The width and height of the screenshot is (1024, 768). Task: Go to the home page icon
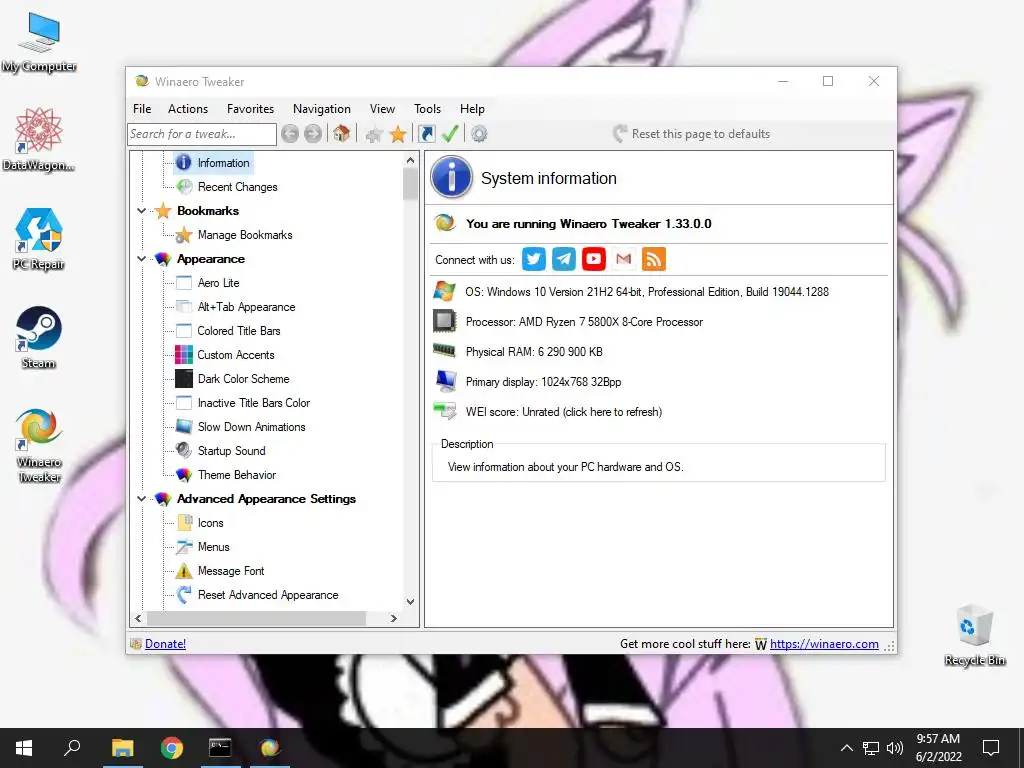click(x=341, y=134)
